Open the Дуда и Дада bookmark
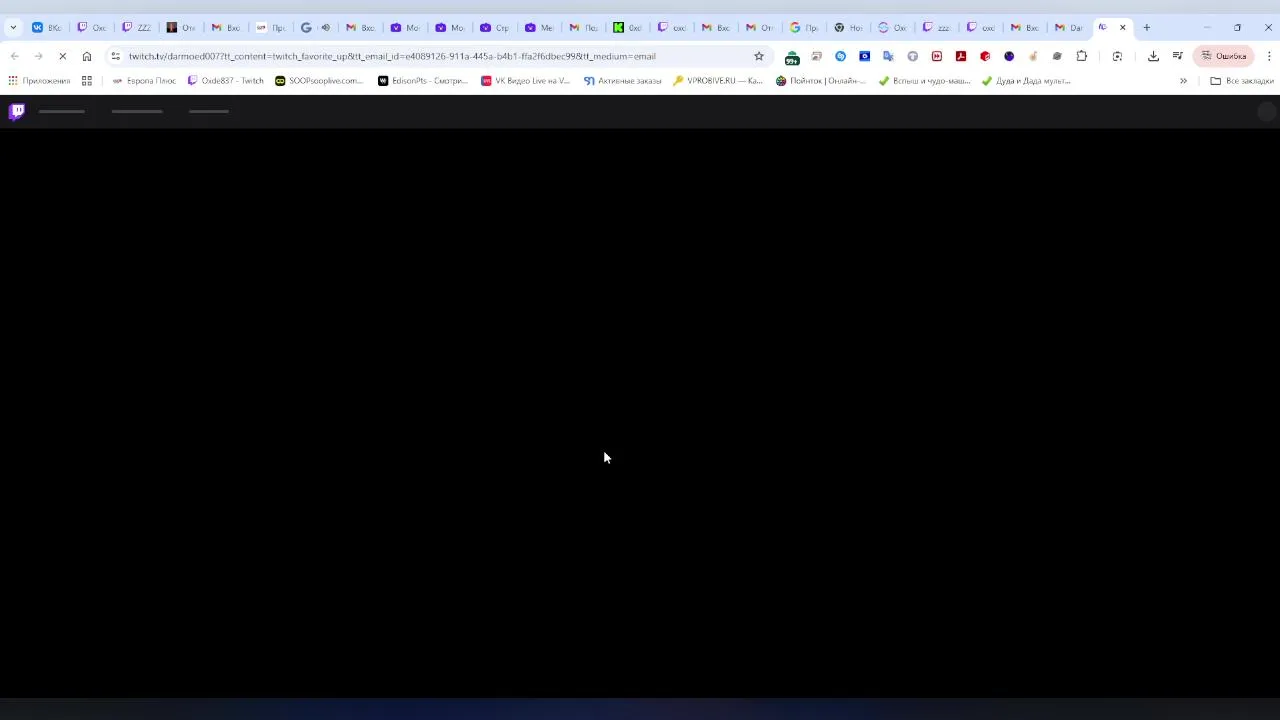 (1026, 81)
